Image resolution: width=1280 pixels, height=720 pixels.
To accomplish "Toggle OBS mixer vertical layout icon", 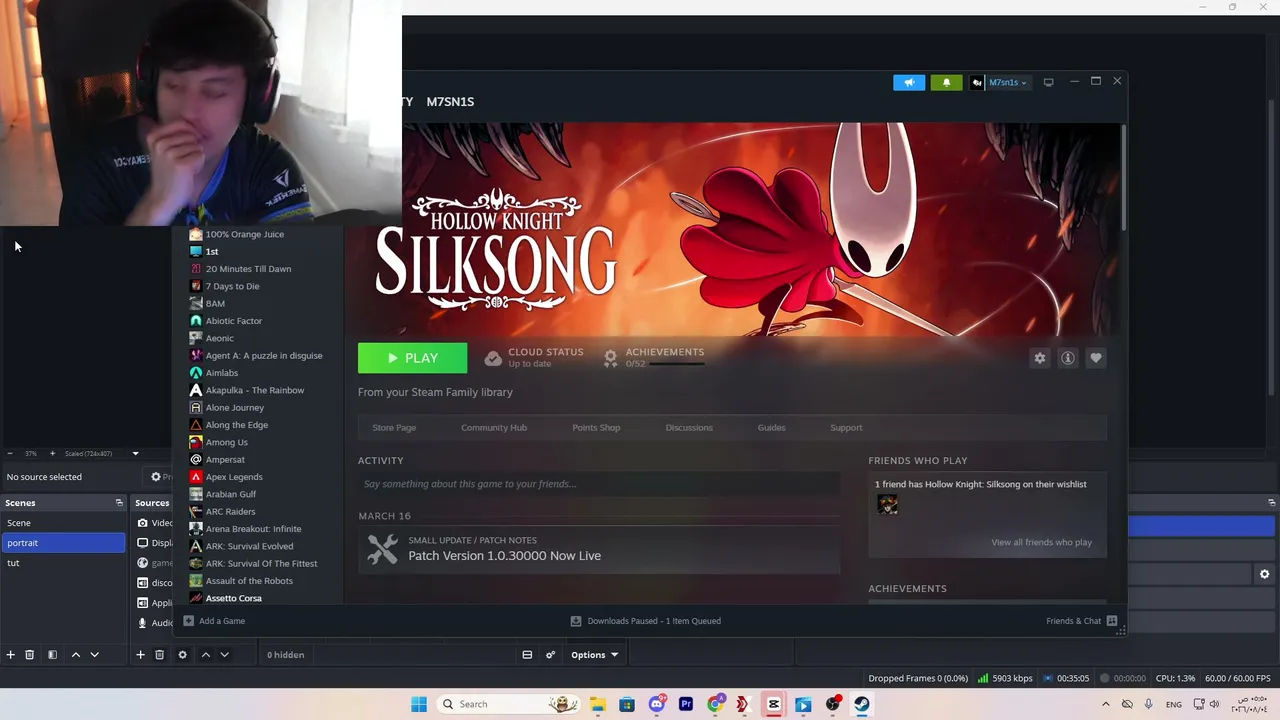I will 527,655.
